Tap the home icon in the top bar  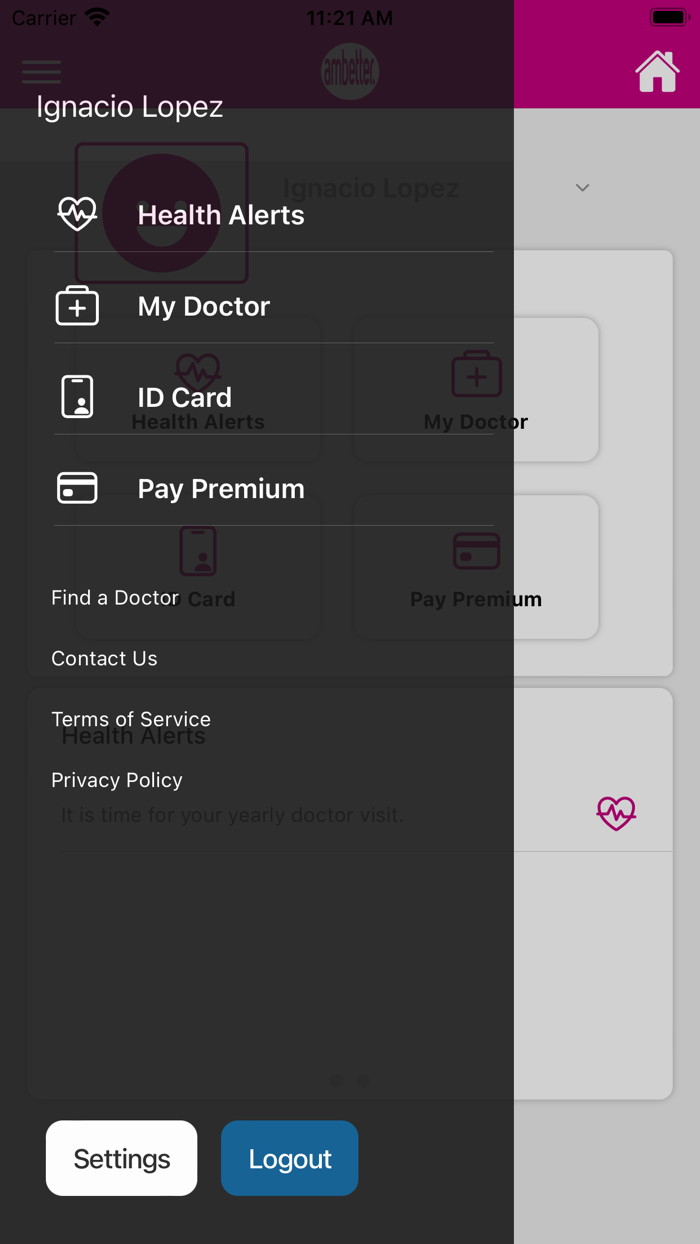point(657,71)
